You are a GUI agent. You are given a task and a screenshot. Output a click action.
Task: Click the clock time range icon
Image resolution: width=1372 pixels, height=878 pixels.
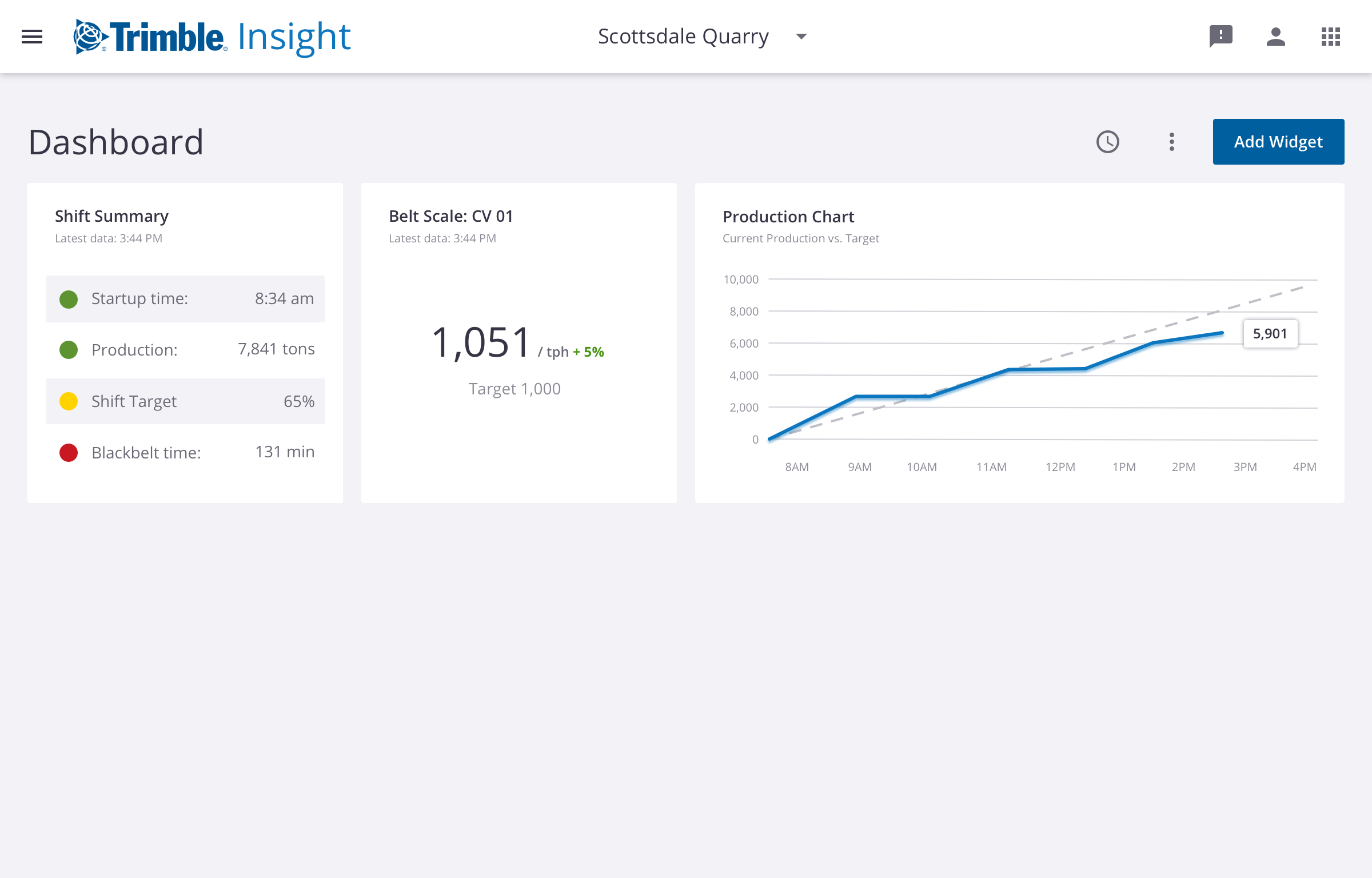pos(1107,142)
